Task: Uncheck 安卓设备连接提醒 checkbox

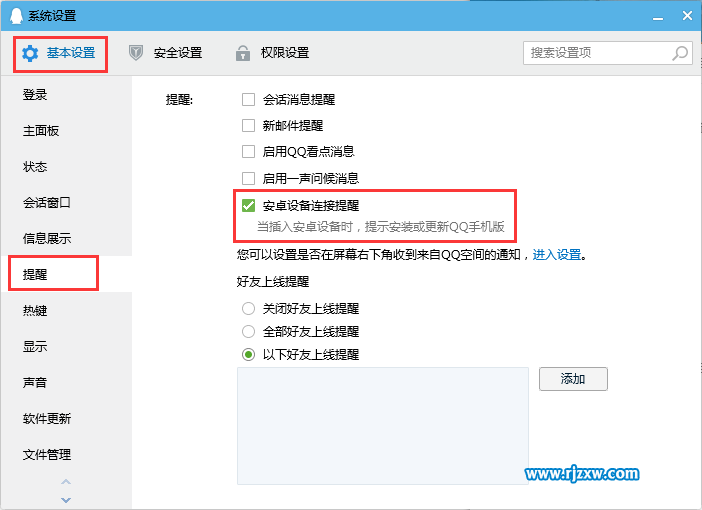Action: point(248,206)
